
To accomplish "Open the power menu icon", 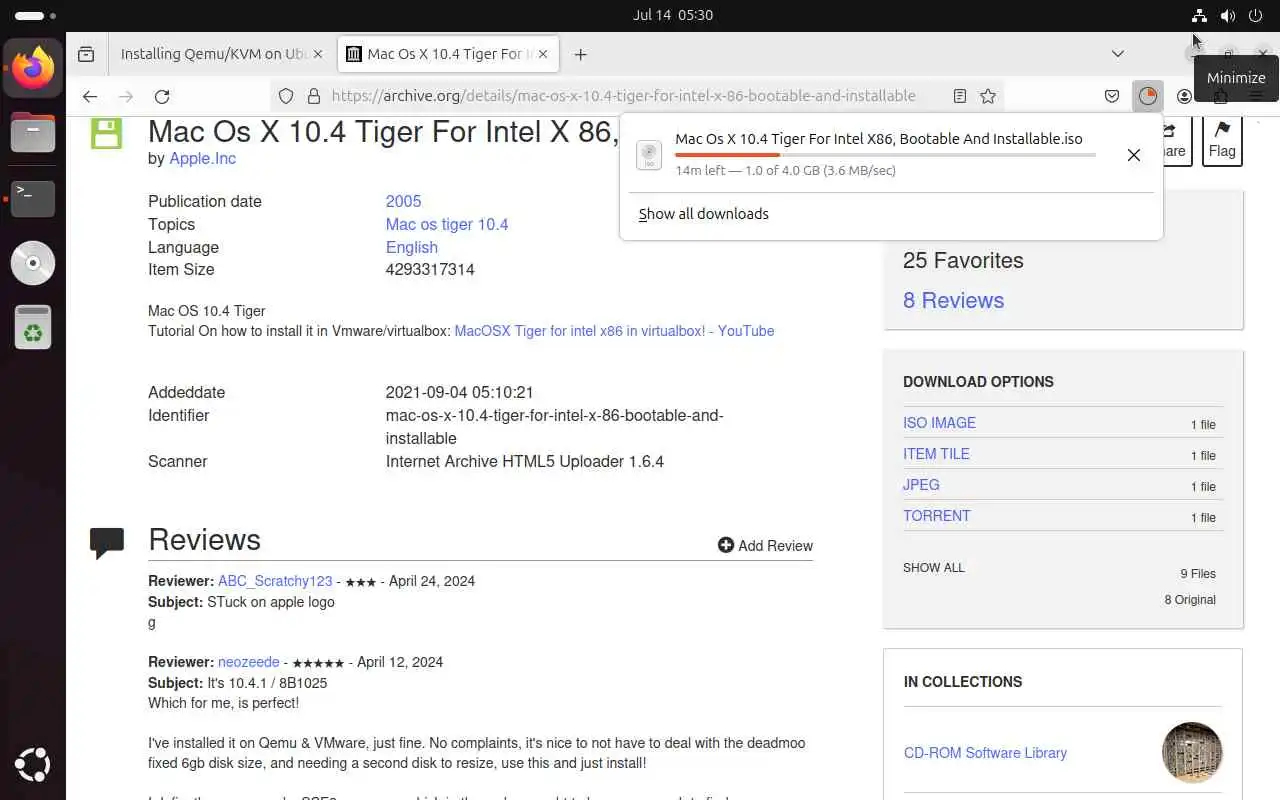I will coord(1256,15).
